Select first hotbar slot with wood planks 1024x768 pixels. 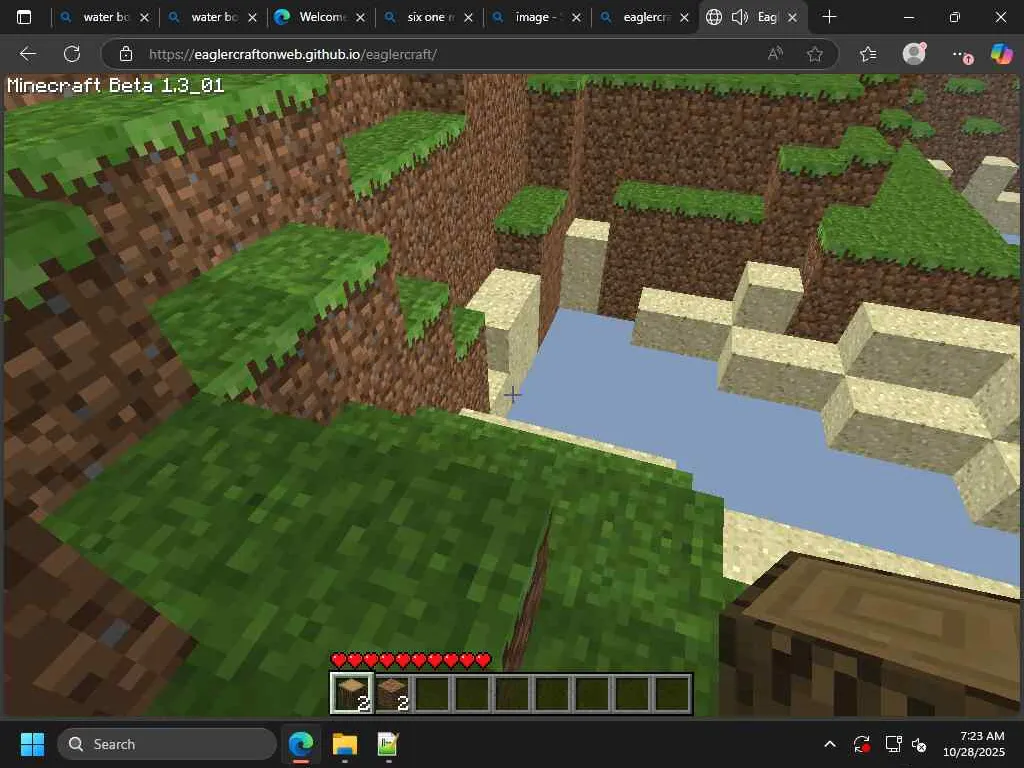pos(353,693)
